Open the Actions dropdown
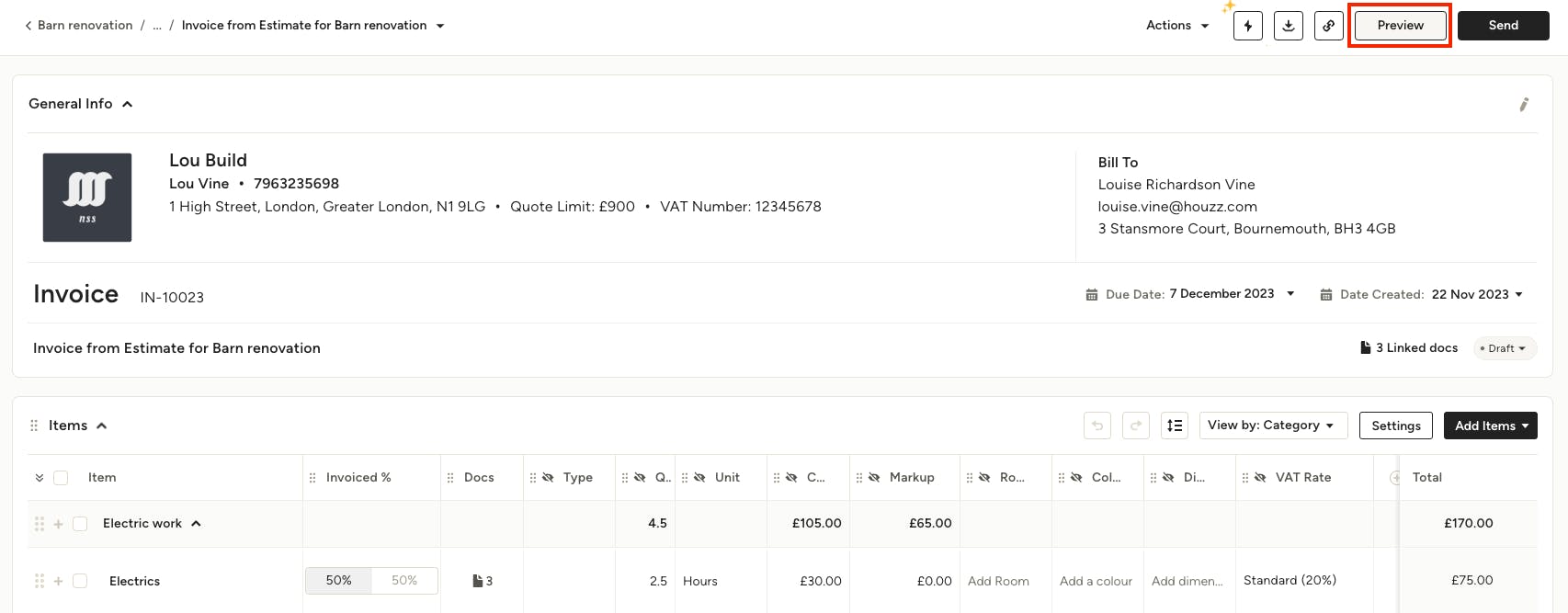The image size is (1568, 613). (x=1177, y=26)
